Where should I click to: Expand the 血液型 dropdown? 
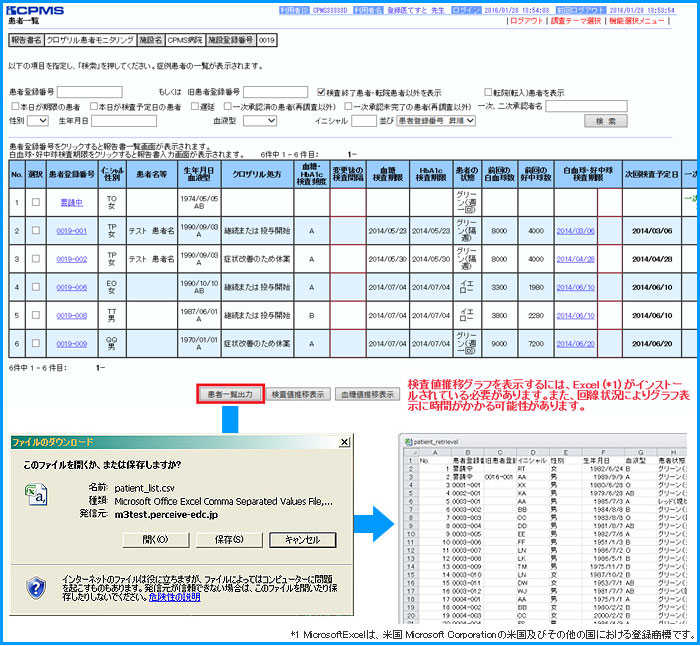(259, 121)
